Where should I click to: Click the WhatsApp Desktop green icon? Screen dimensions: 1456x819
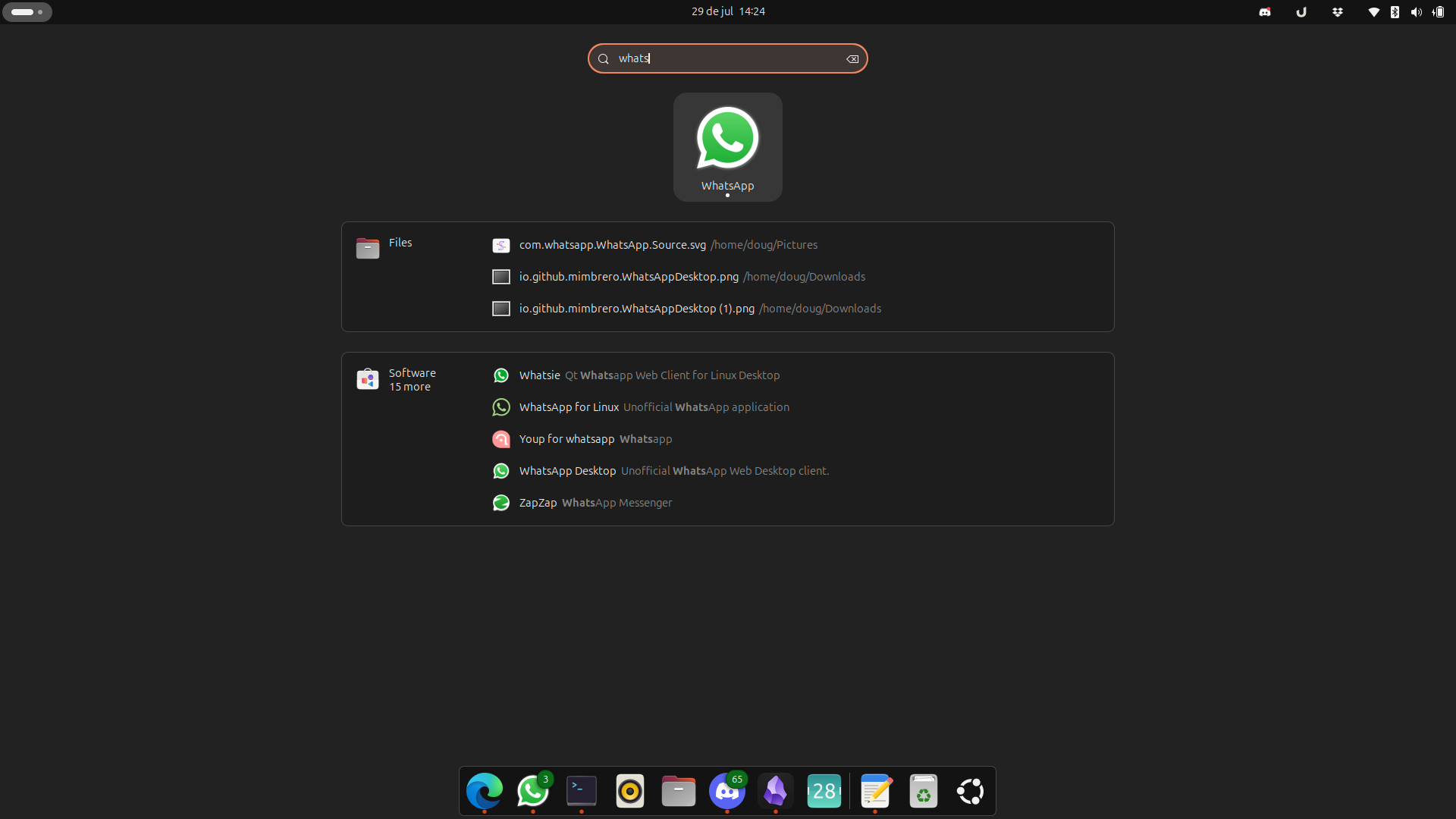click(501, 471)
